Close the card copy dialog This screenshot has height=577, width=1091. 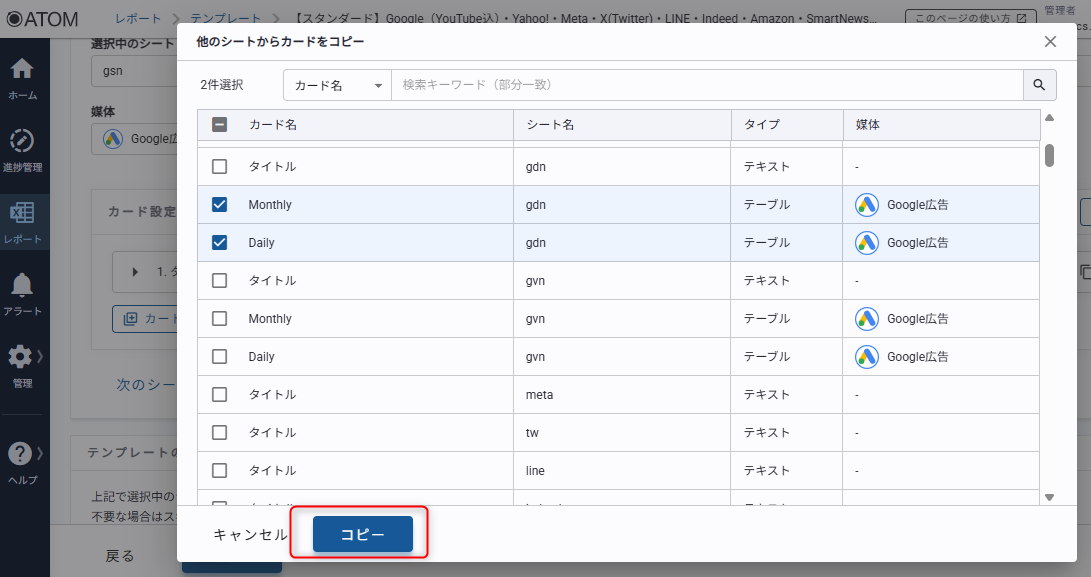[1050, 41]
